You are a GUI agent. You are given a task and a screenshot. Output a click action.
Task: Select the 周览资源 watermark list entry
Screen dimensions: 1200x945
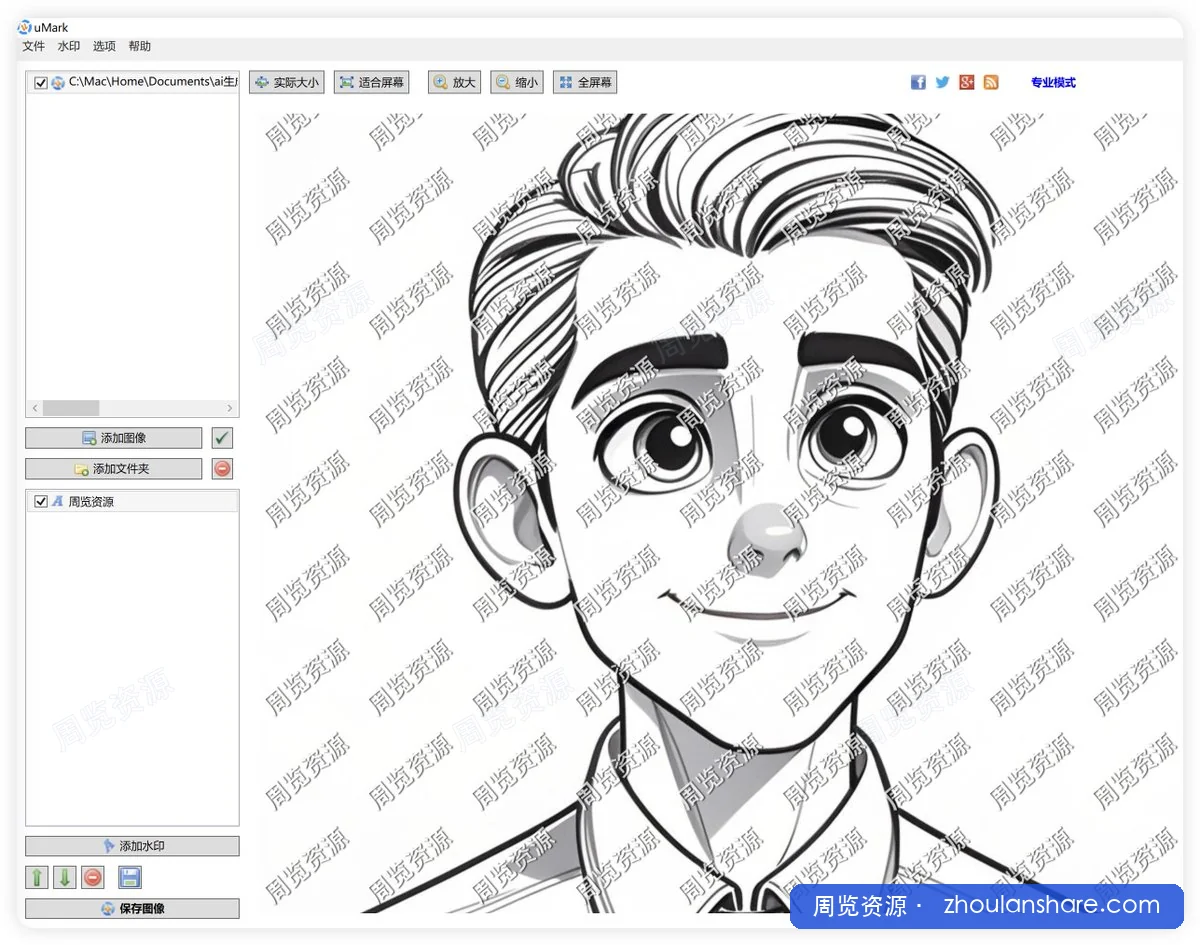[x=132, y=502]
